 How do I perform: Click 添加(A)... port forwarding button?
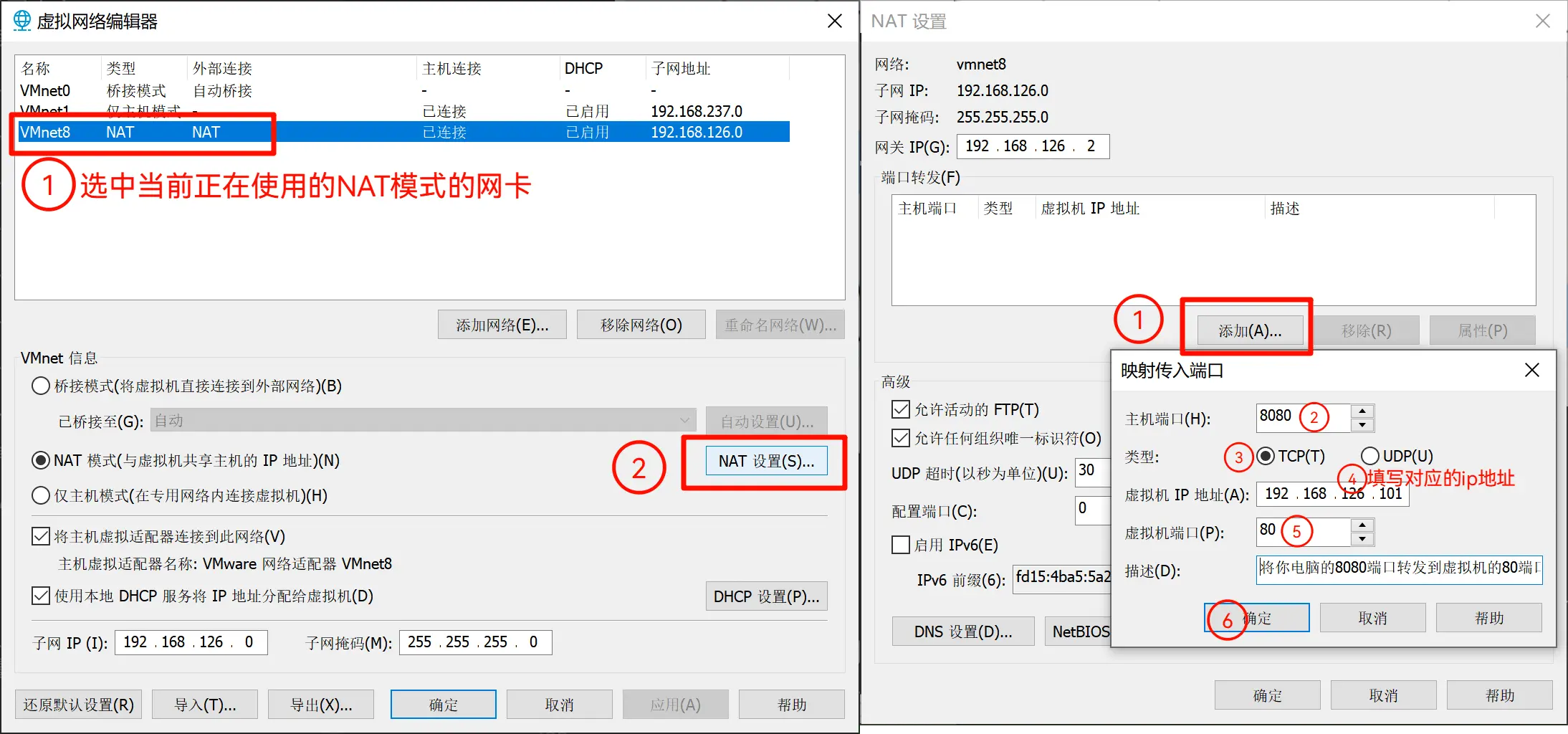coord(1251,330)
